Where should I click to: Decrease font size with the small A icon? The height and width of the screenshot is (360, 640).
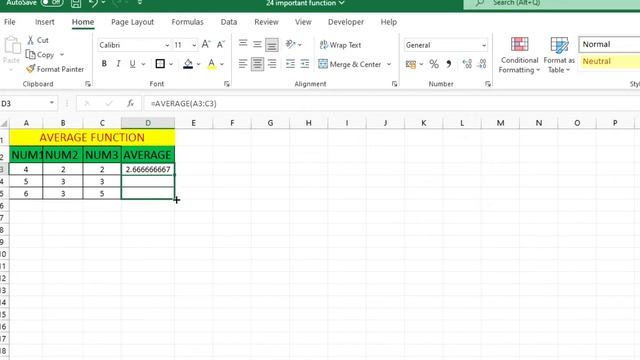click(x=221, y=44)
